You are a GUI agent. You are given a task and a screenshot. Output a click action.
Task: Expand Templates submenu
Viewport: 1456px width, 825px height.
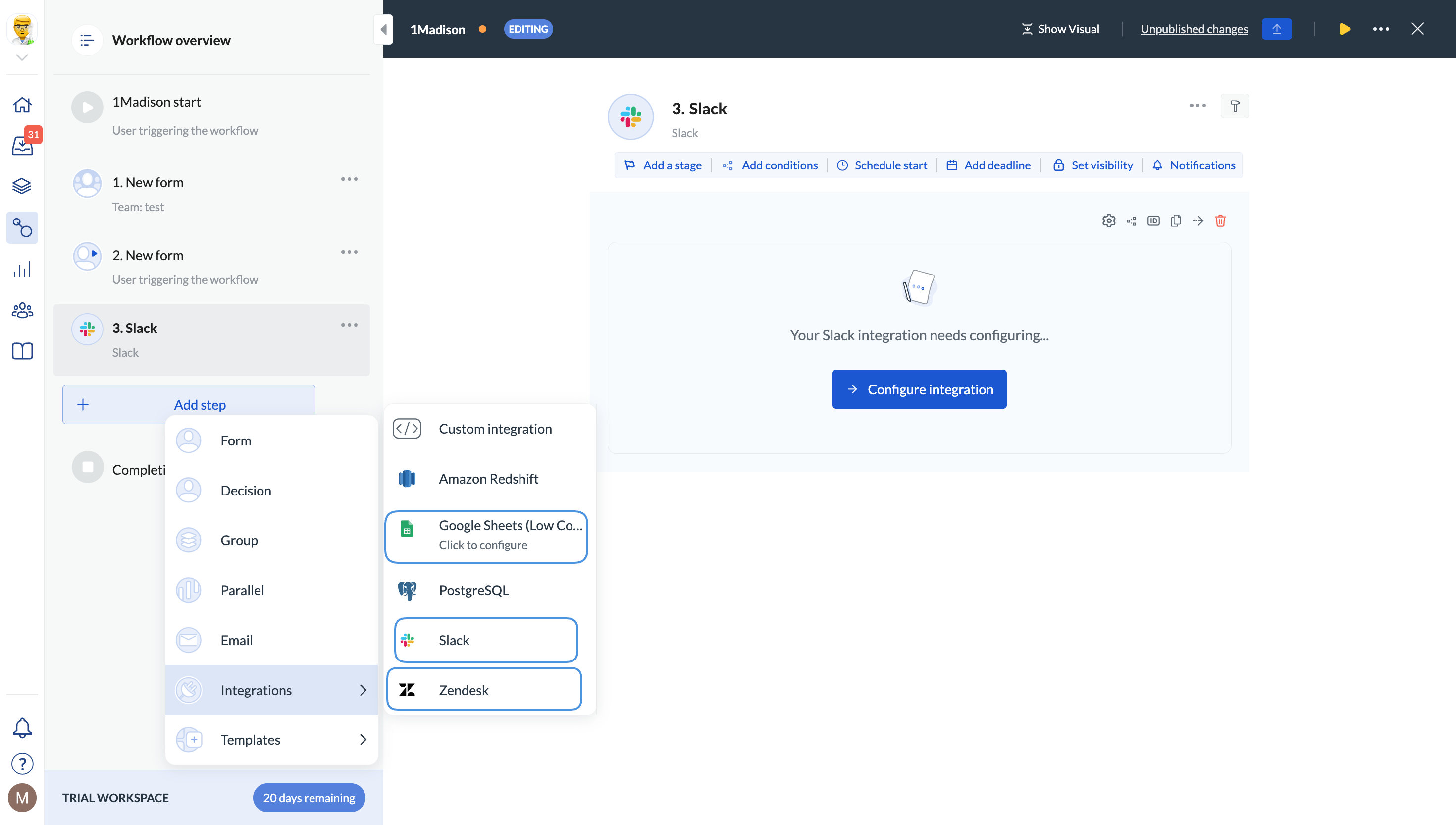(271, 739)
